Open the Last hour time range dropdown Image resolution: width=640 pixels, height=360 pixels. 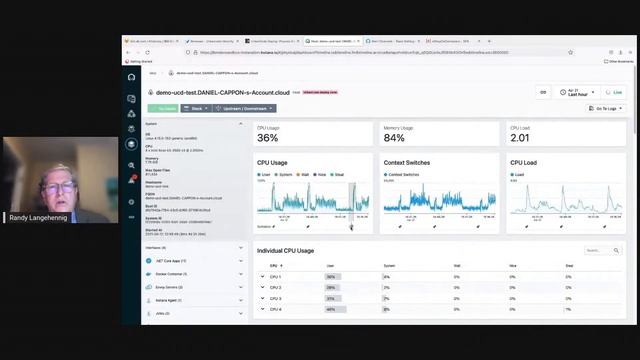(x=577, y=93)
